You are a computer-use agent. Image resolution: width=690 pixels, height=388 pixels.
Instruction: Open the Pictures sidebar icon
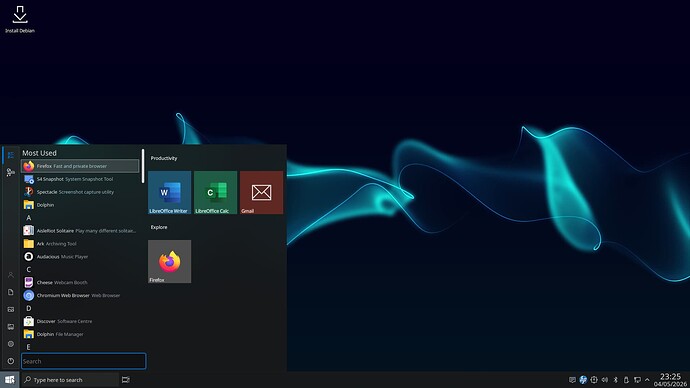coord(11,309)
